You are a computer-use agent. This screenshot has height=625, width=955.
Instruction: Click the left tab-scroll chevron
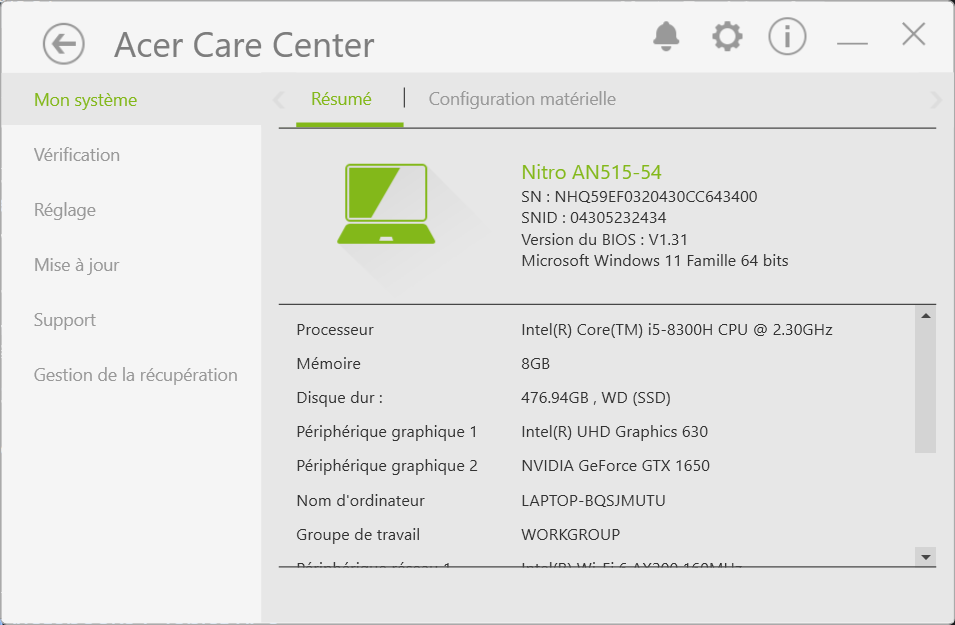(279, 99)
